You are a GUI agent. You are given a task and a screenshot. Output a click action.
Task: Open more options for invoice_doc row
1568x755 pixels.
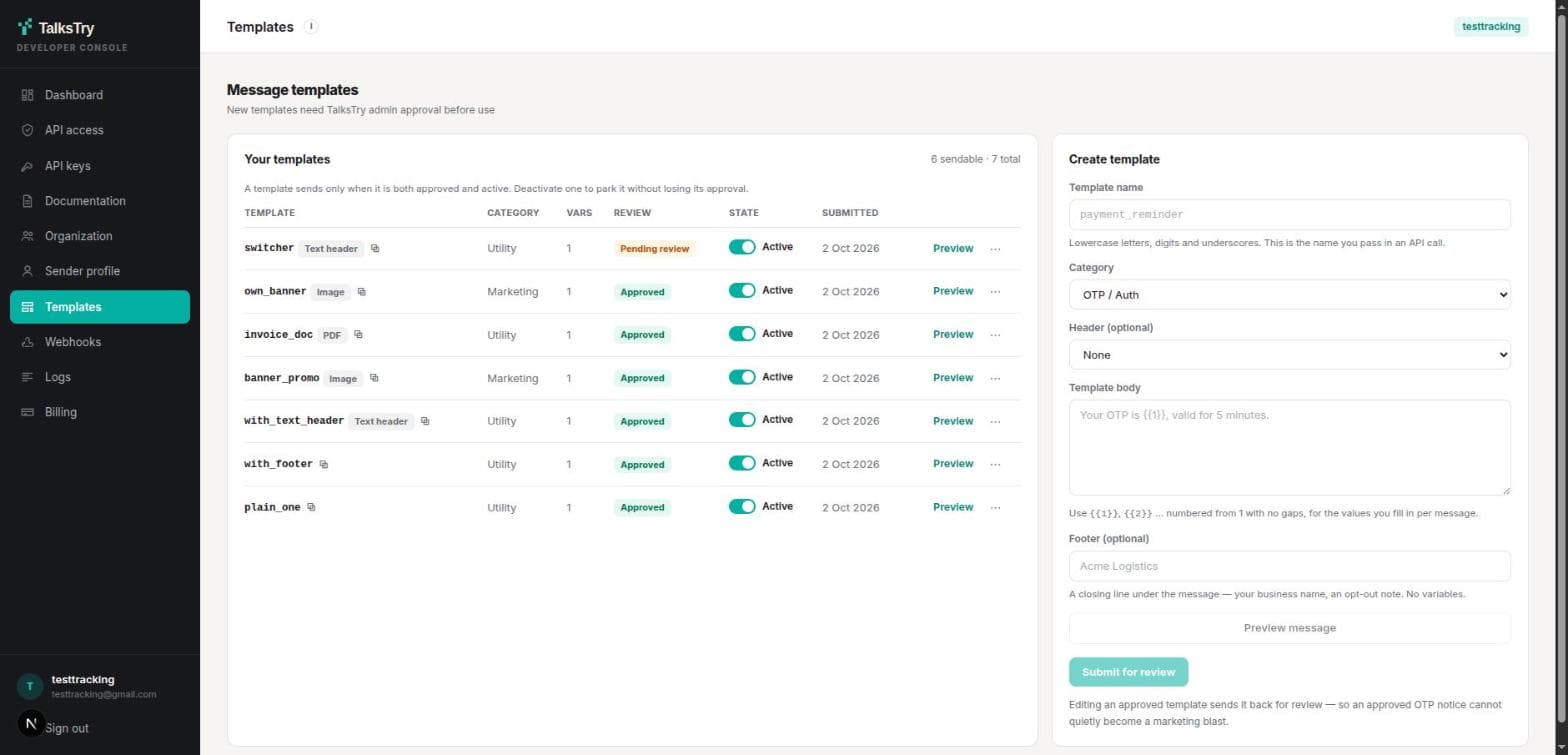point(995,335)
